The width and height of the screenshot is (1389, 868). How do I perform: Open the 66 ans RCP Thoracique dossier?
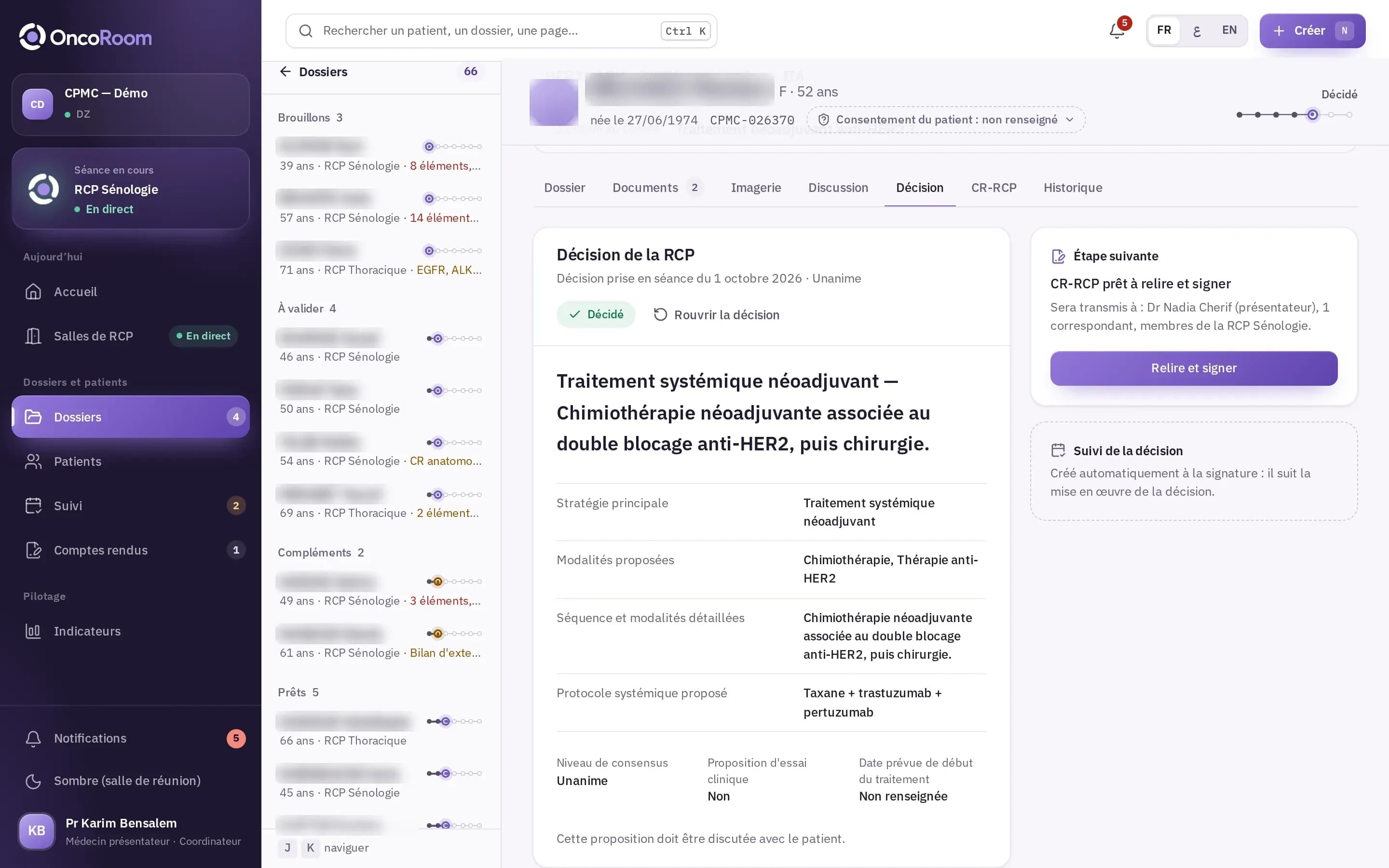pos(381,731)
